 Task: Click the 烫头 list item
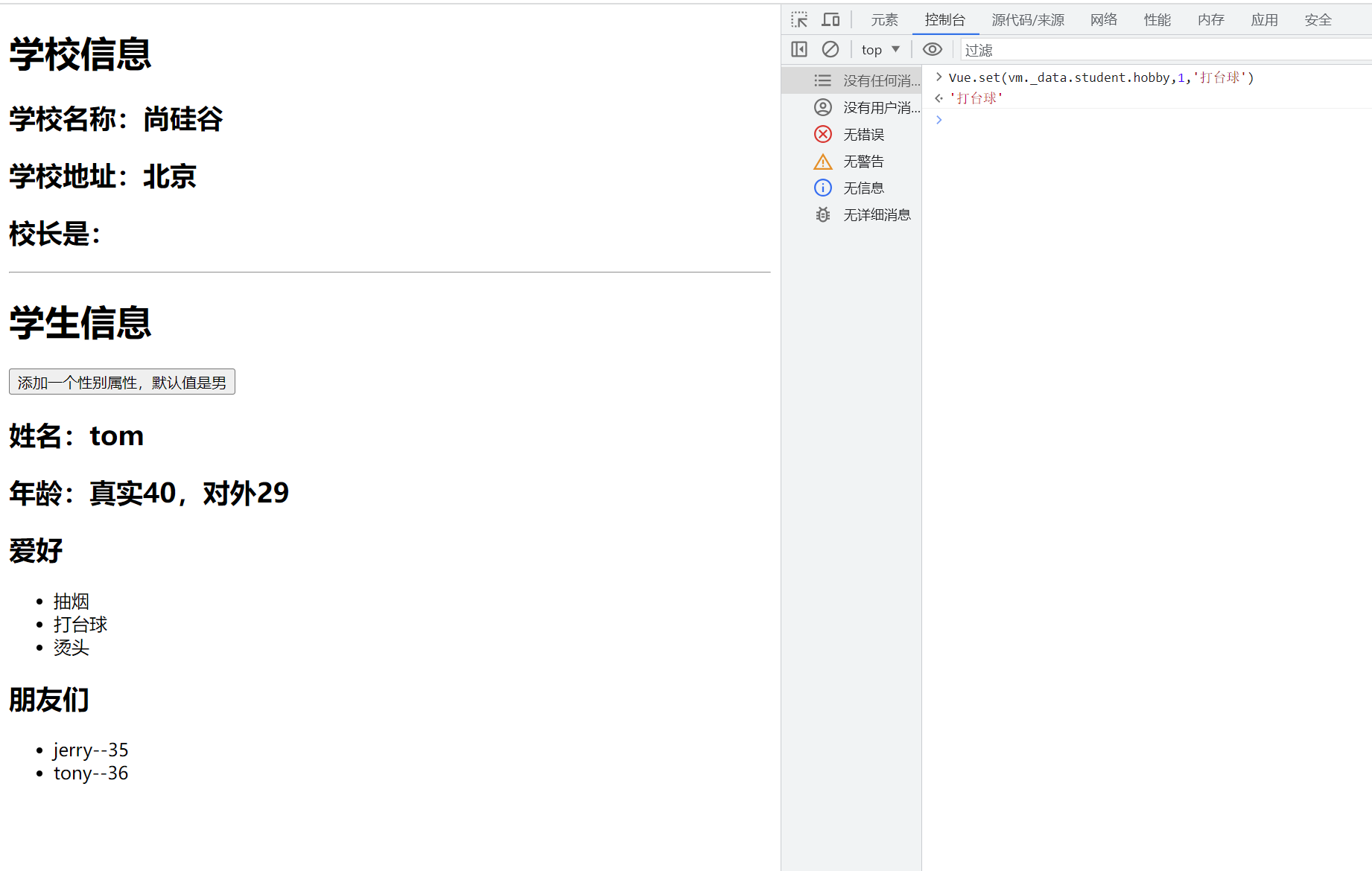72,648
